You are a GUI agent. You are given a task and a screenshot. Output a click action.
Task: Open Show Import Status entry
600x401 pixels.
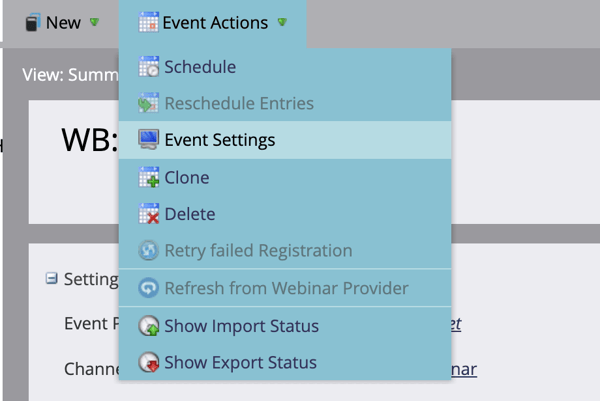285,326
